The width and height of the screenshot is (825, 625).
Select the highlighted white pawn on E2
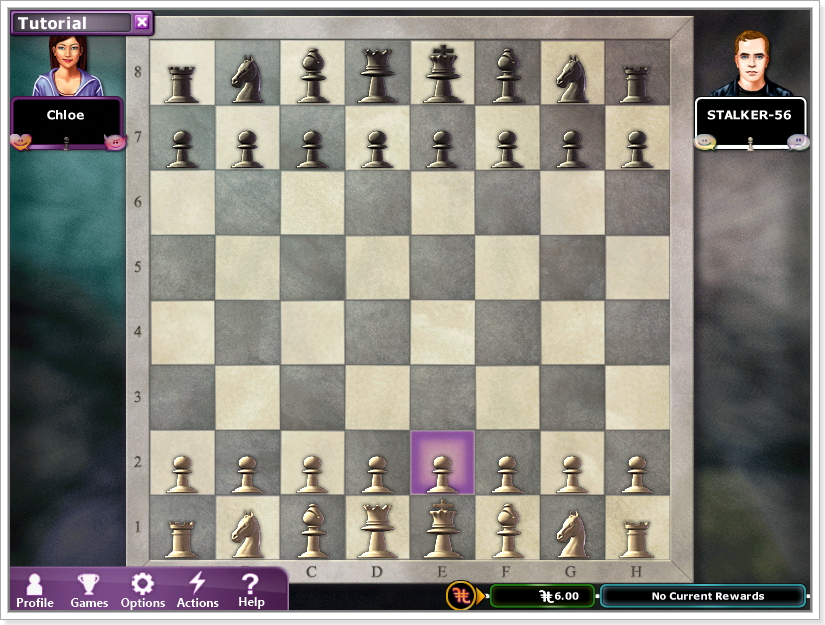coord(443,463)
